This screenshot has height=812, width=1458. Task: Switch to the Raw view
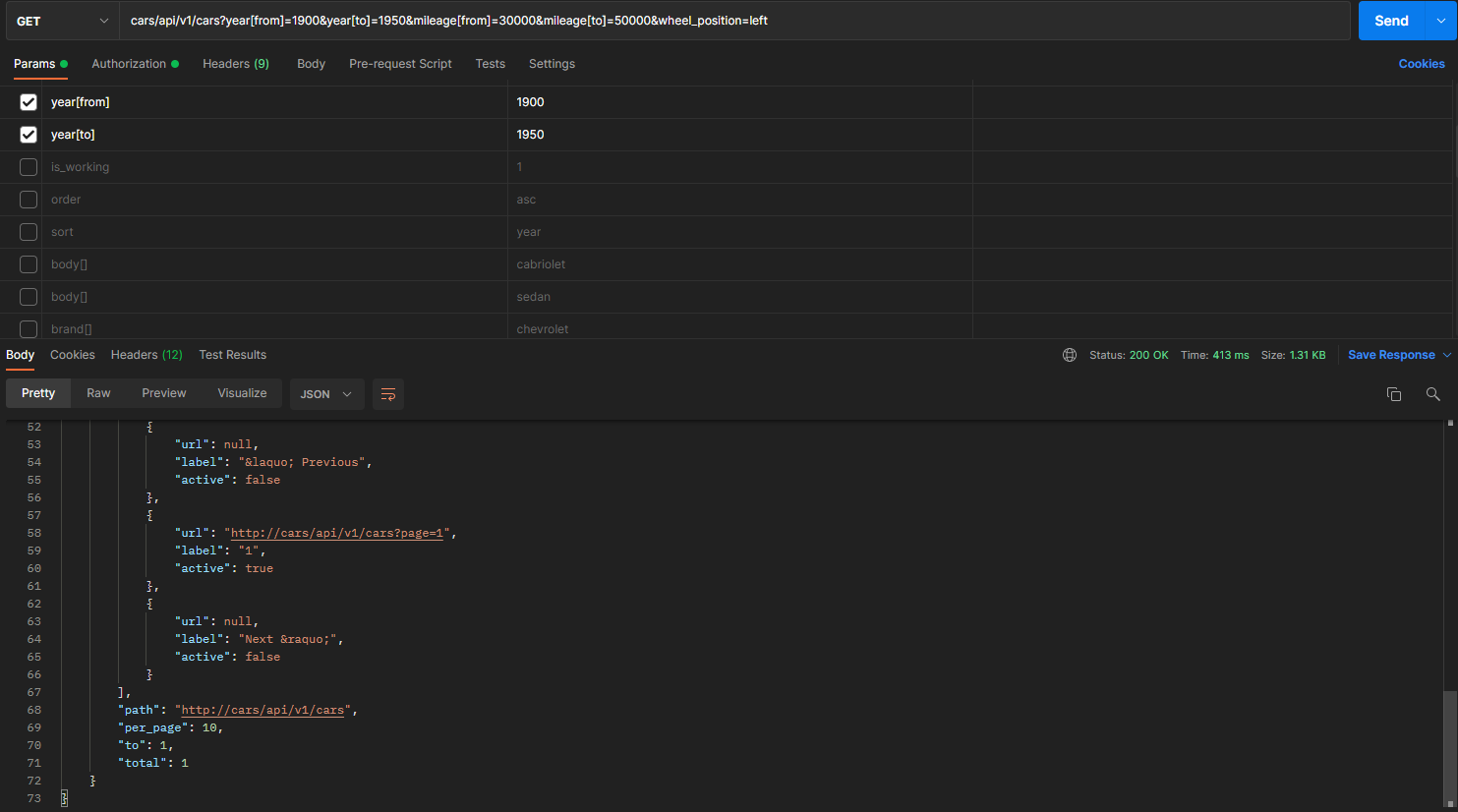point(98,393)
